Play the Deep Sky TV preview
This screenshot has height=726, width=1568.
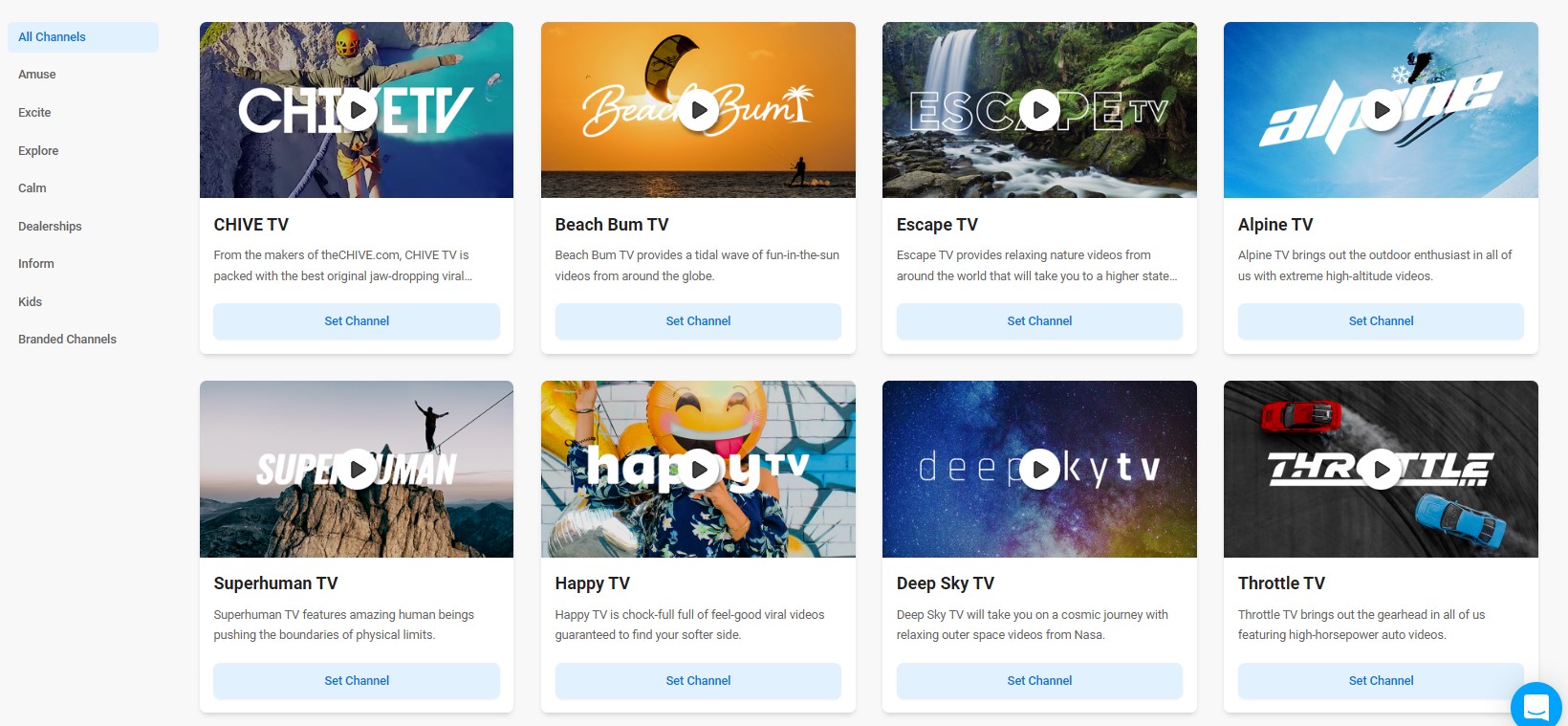click(x=1040, y=469)
